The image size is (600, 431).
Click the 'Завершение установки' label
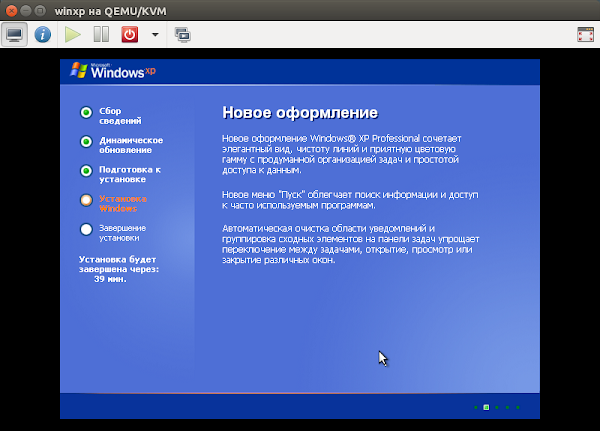click(x=122, y=233)
